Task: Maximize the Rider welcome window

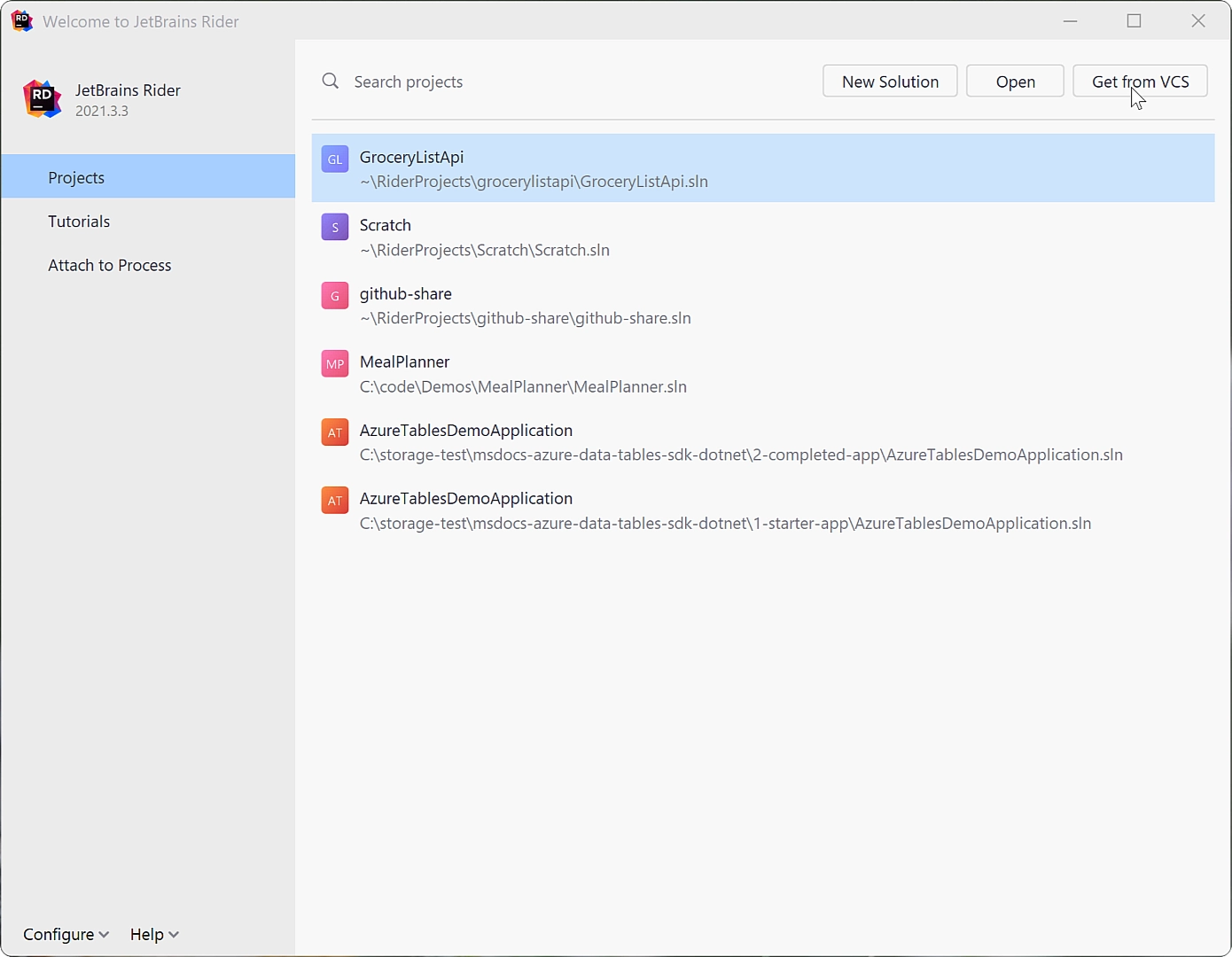Action: (1134, 20)
